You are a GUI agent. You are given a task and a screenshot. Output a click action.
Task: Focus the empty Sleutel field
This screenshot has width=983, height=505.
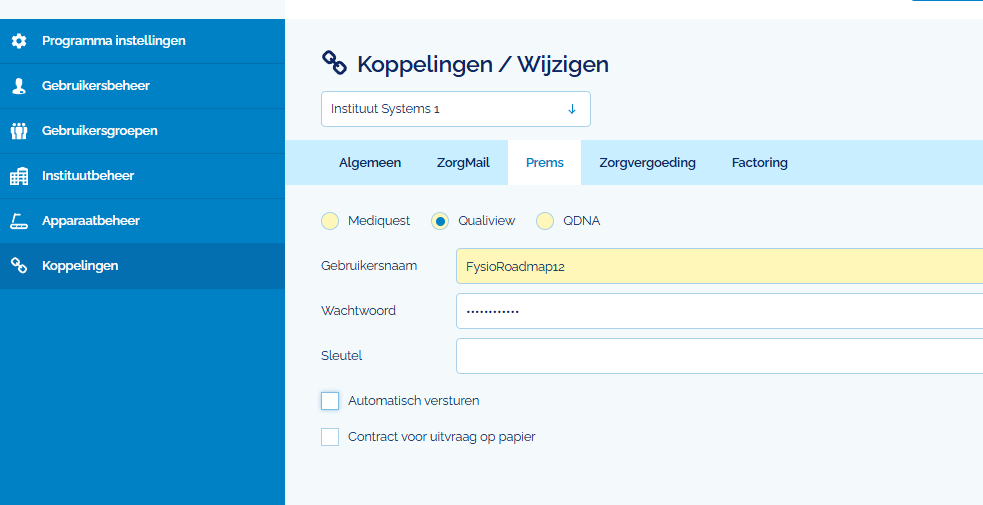tap(719, 356)
